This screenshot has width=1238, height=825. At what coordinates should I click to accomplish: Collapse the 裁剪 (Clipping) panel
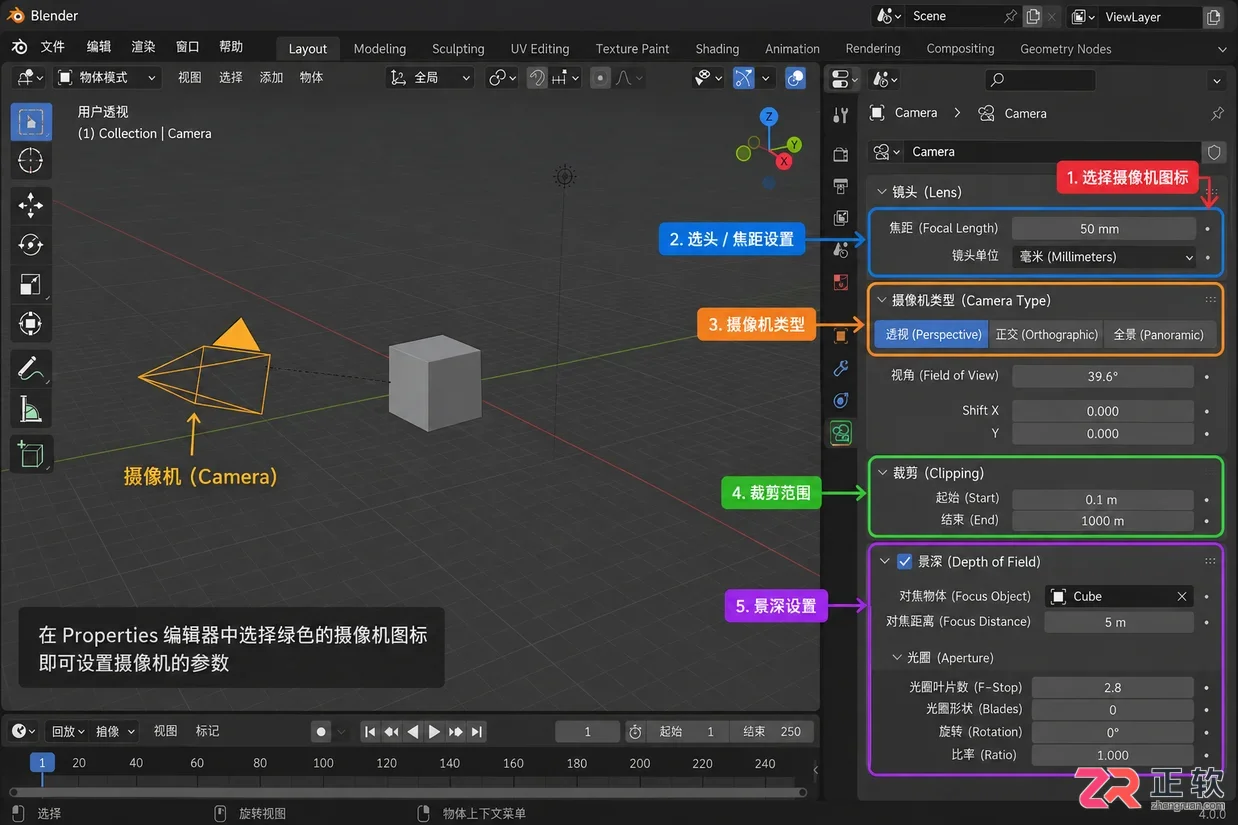883,473
